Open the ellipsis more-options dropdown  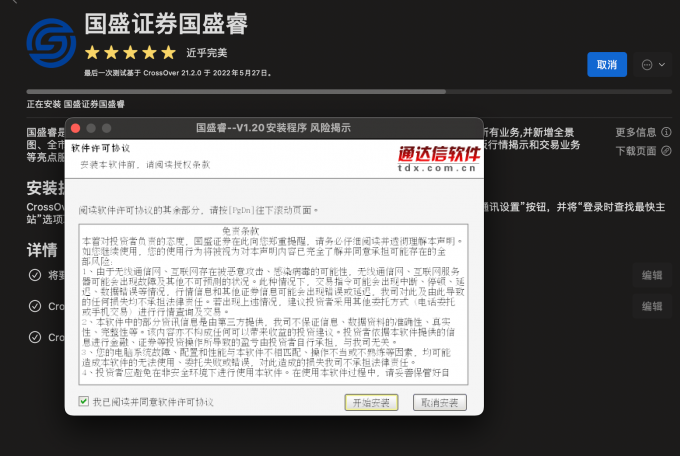point(653,65)
